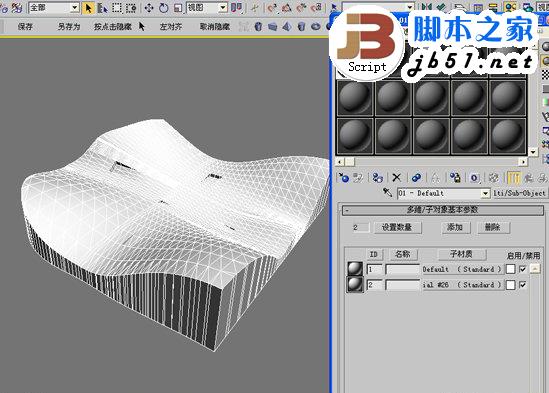Toggle the 3D Snaps tool
Image resolution: width=549 pixels, height=393 pixels.
tap(272, 8)
